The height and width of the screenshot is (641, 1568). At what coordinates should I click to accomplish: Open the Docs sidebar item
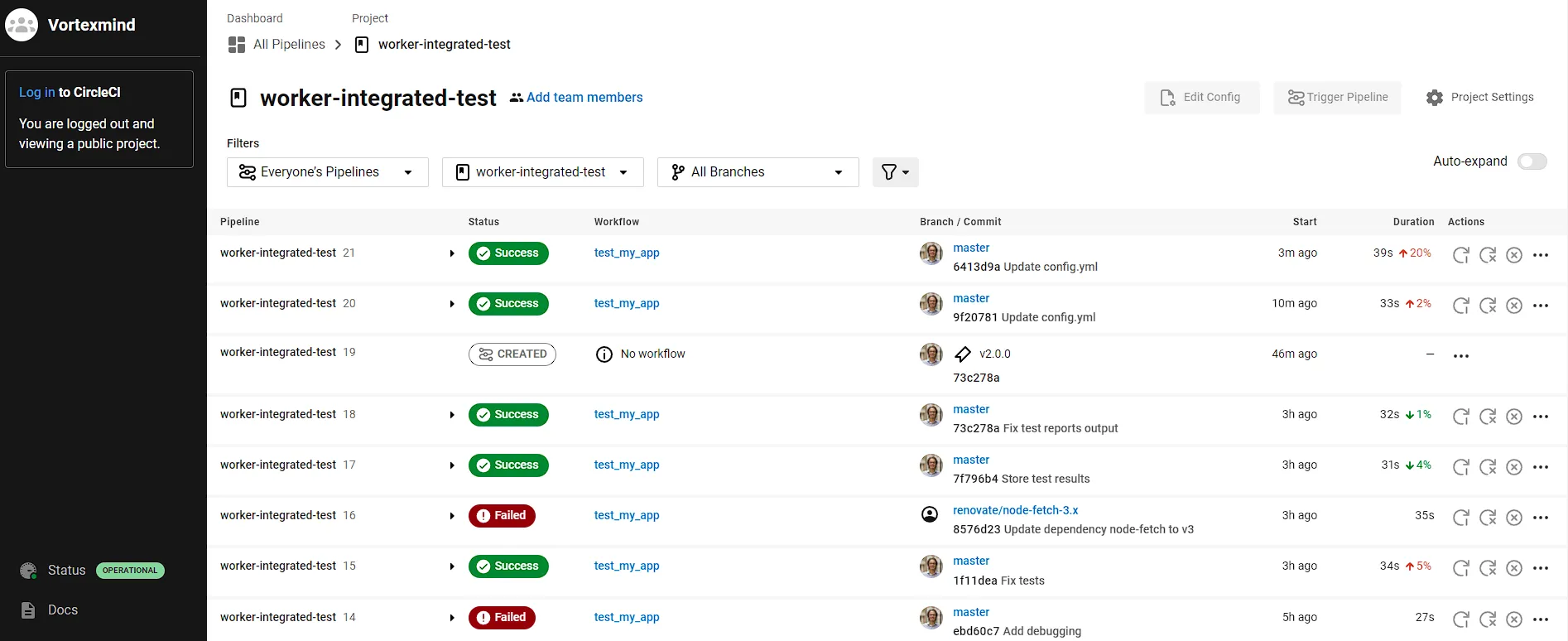tap(50, 610)
